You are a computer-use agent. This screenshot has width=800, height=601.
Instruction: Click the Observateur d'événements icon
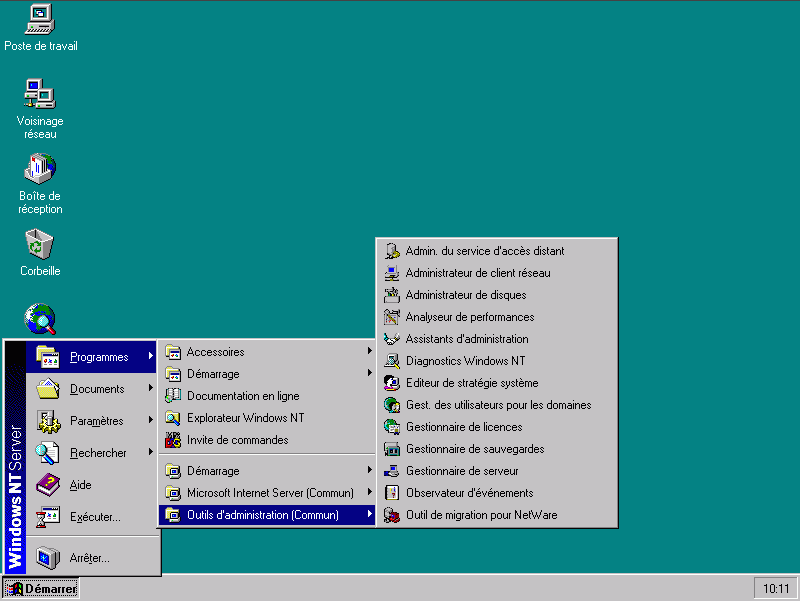pyautogui.click(x=392, y=493)
